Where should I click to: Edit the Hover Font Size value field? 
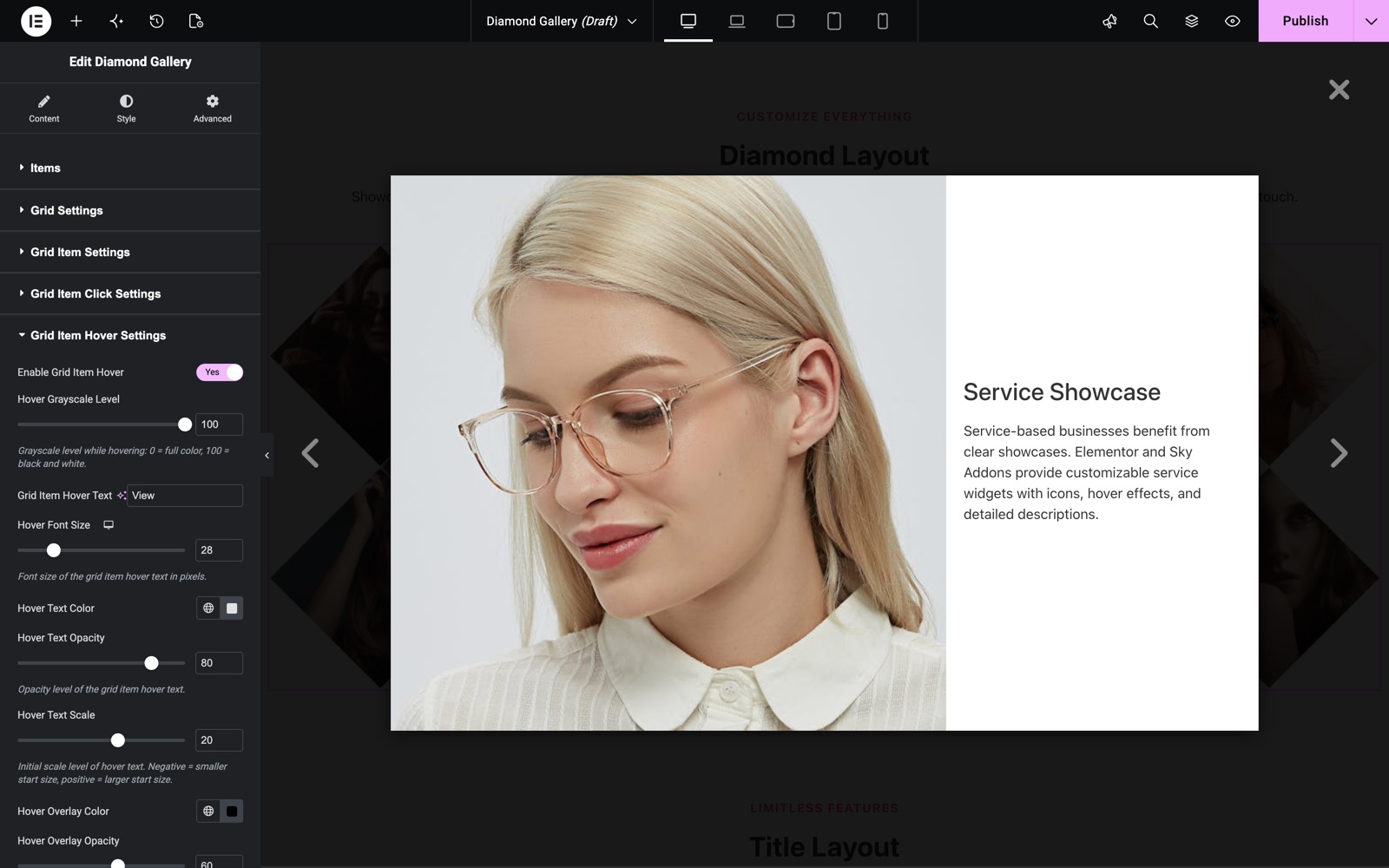point(219,550)
